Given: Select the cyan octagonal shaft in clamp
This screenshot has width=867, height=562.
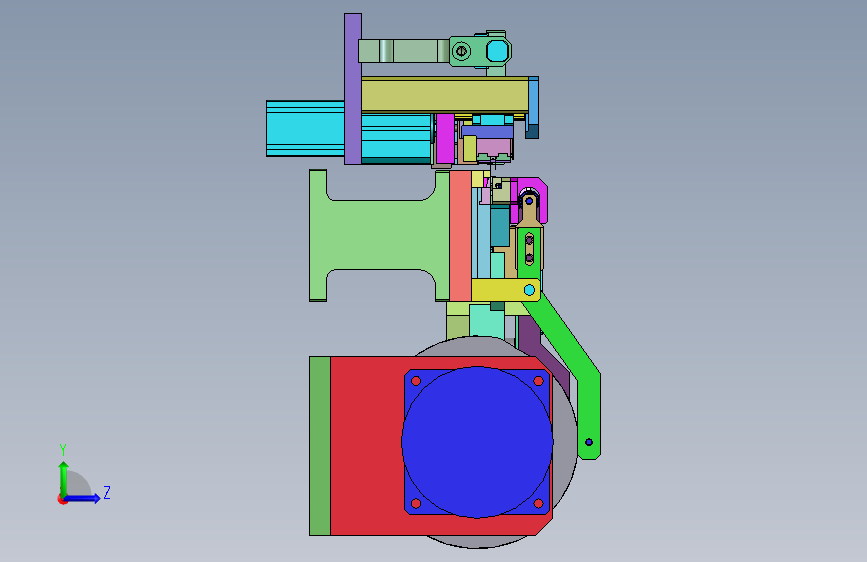Looking at the screenshot, I should click(498, 51).
